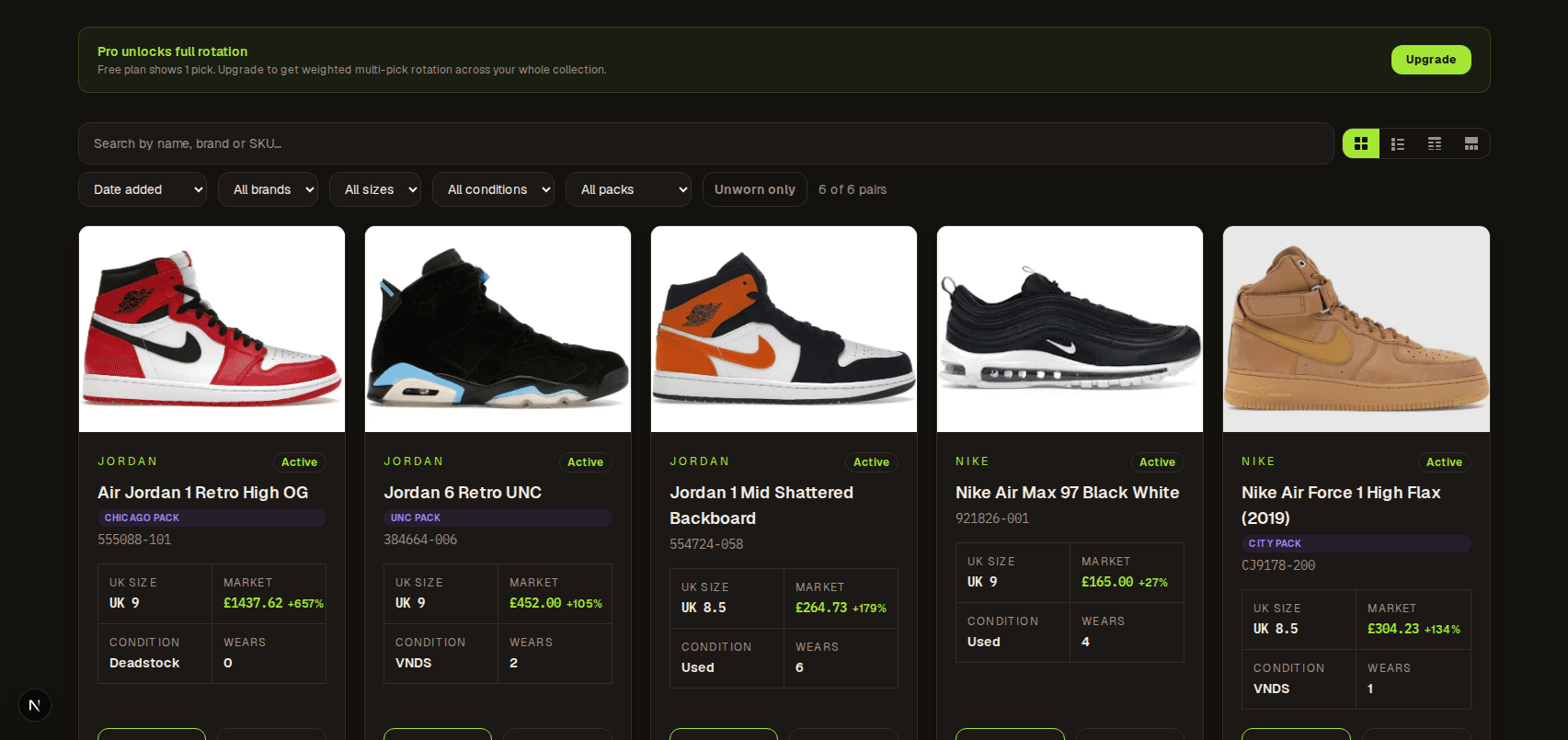Open the All conditions filter dropdown
1568x740 pixels.
493,189
